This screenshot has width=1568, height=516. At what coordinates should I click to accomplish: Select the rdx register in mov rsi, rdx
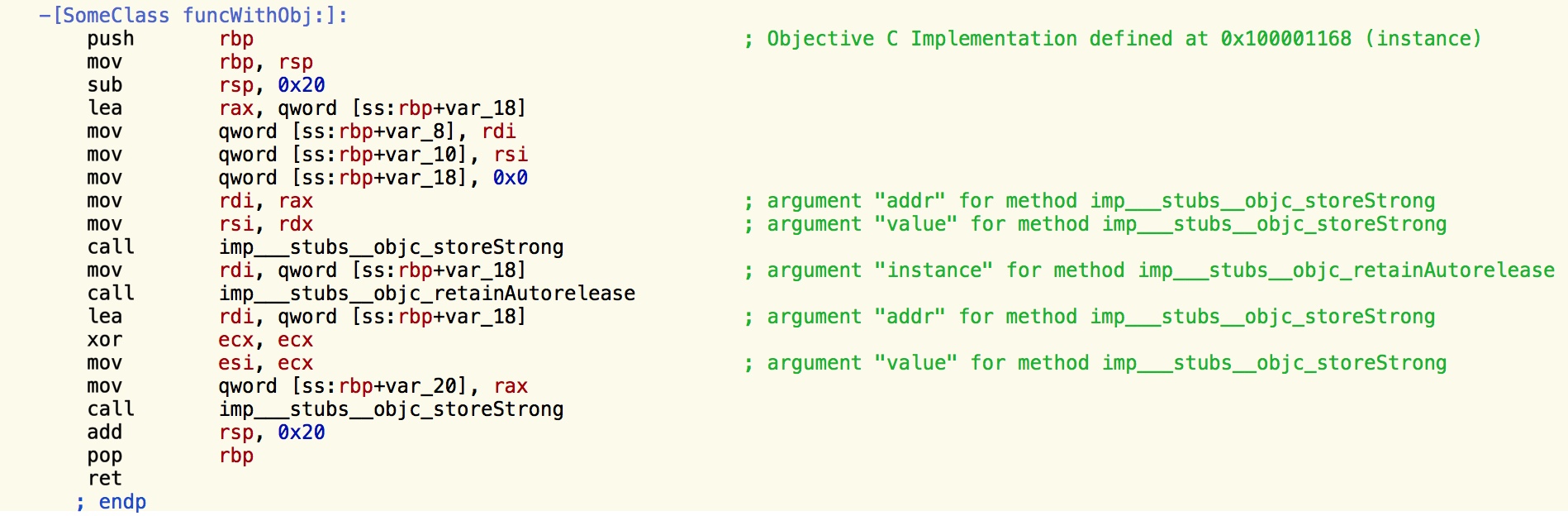pos(296,224)
